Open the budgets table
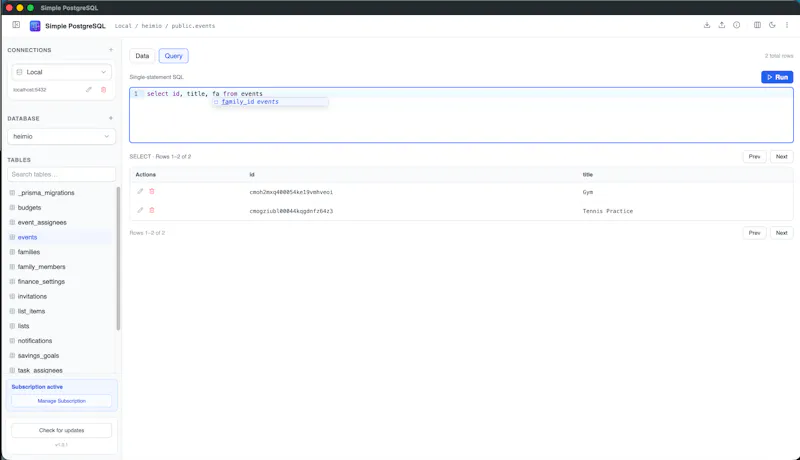The width and height of the screenshot is (800, 460). (x=29, y=208)
